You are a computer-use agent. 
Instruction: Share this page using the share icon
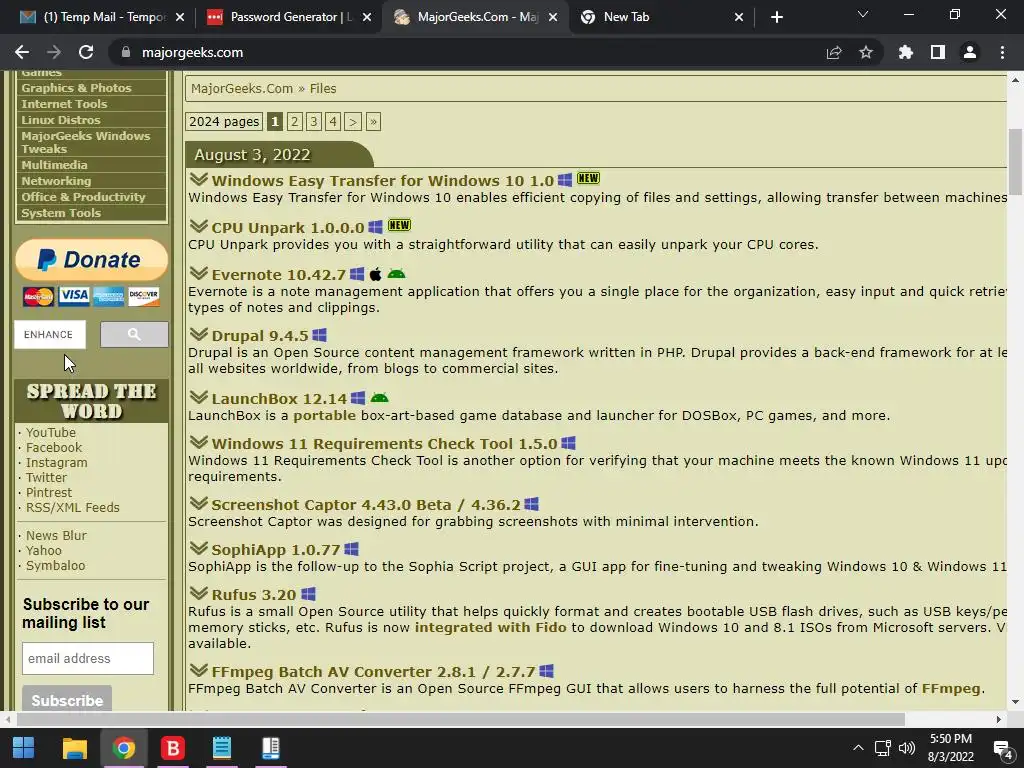click(x=834, y=52)
